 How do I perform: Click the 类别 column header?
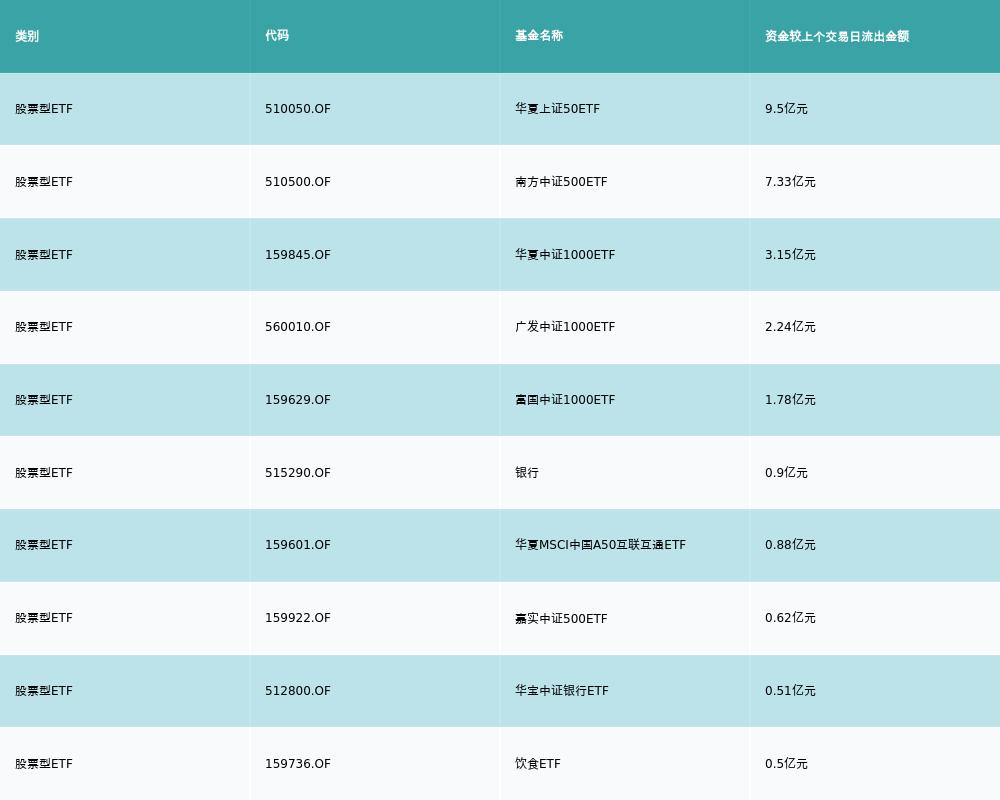click(x=27, y=36)
